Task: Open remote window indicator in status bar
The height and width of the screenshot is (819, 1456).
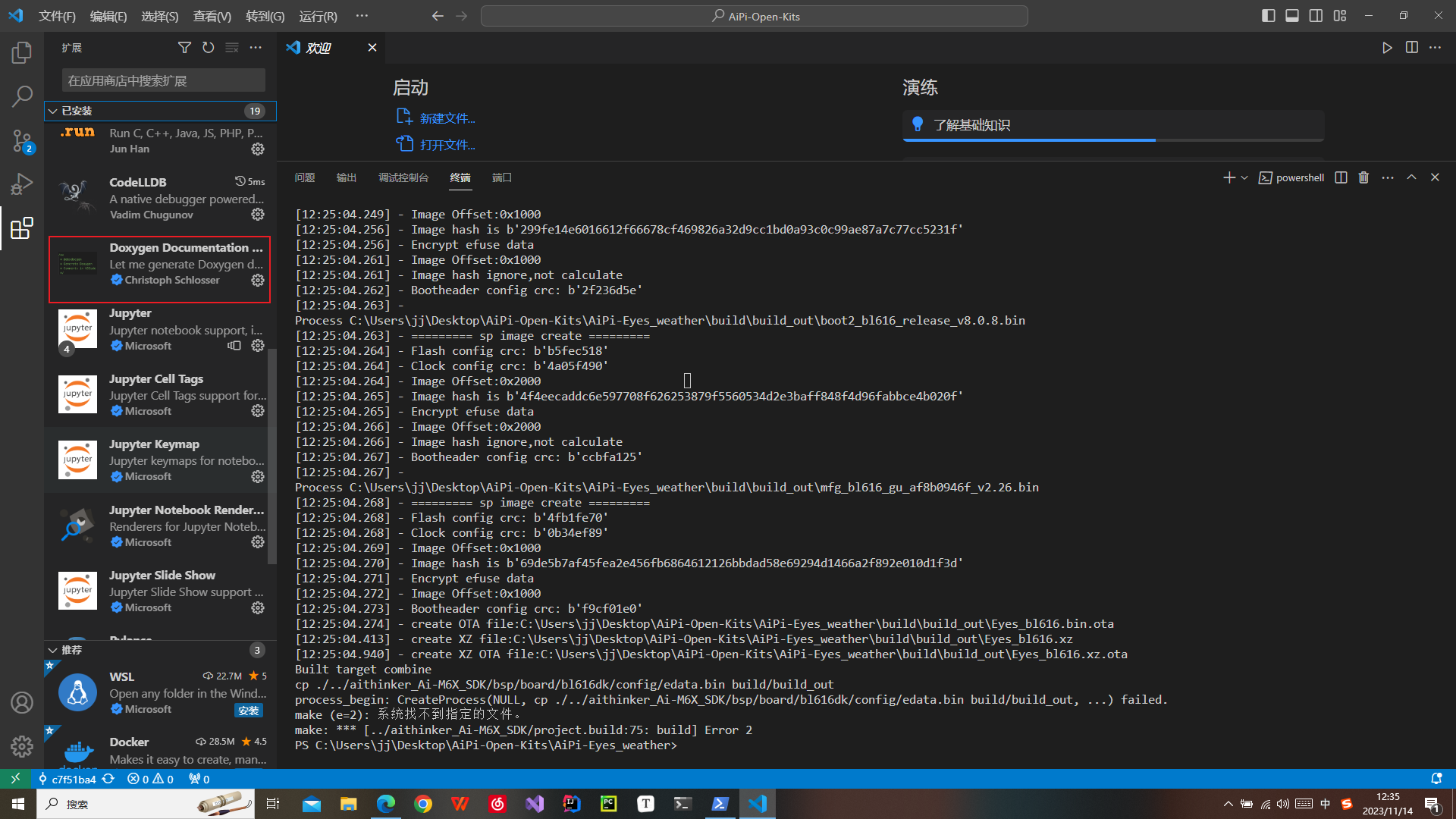Action: point(15,779)
